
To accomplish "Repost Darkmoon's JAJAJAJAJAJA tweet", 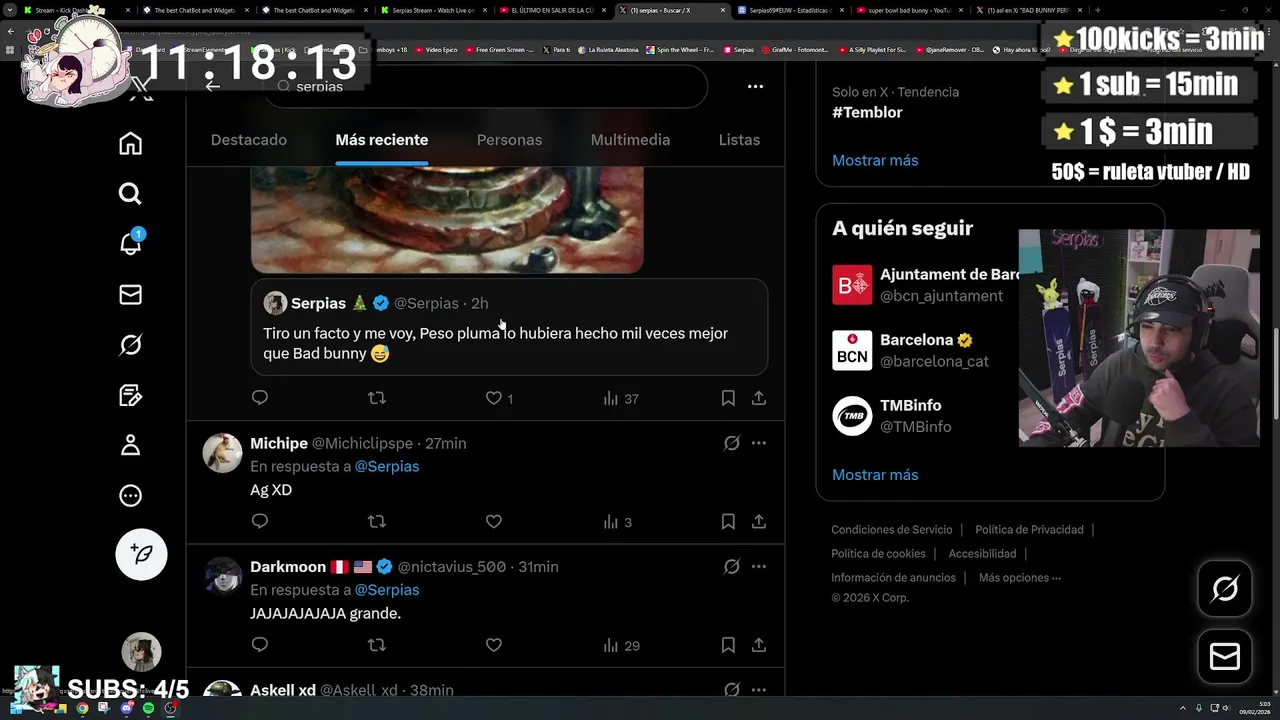I will click(x=376, y=645).
